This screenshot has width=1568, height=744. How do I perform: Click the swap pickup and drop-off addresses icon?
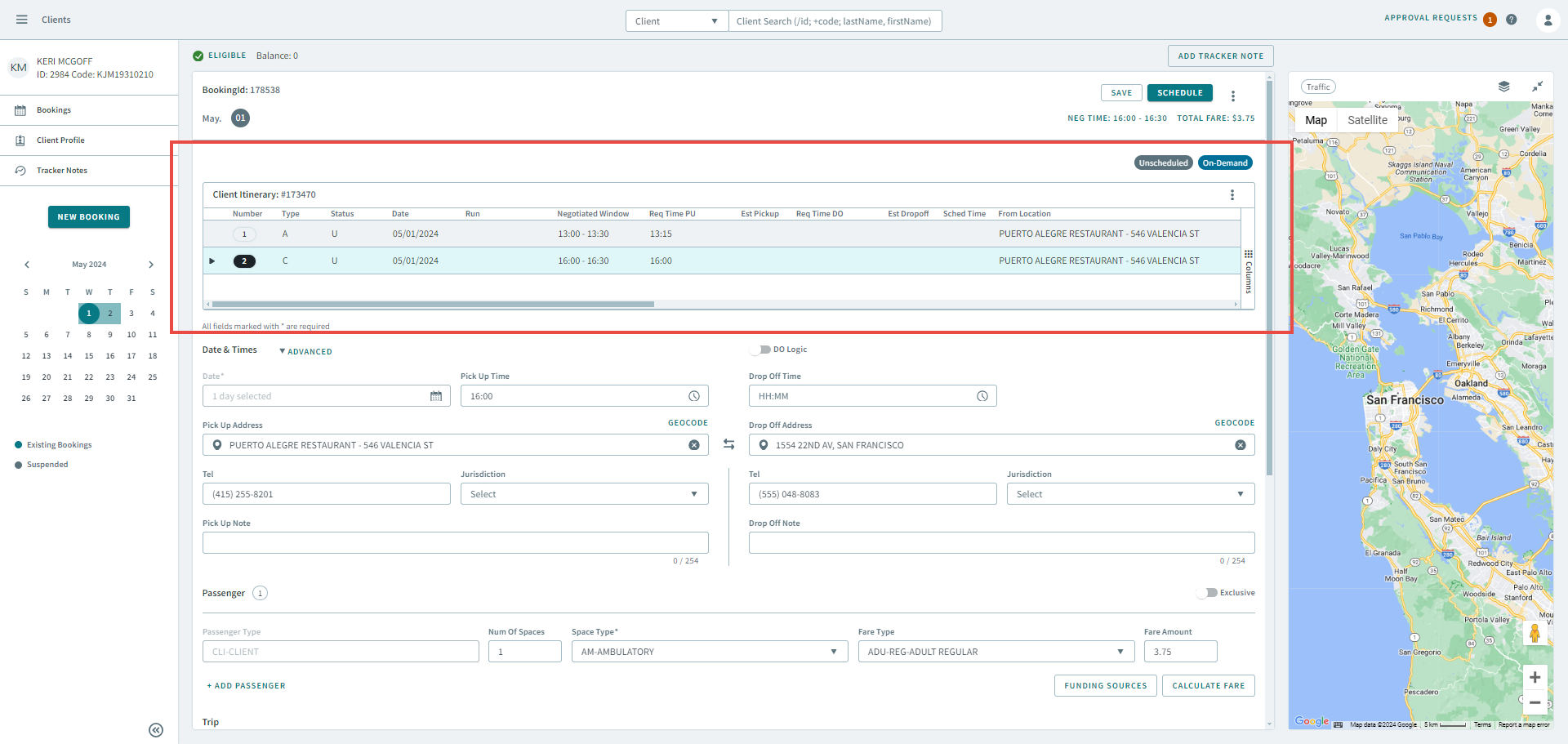pos(728,444)
